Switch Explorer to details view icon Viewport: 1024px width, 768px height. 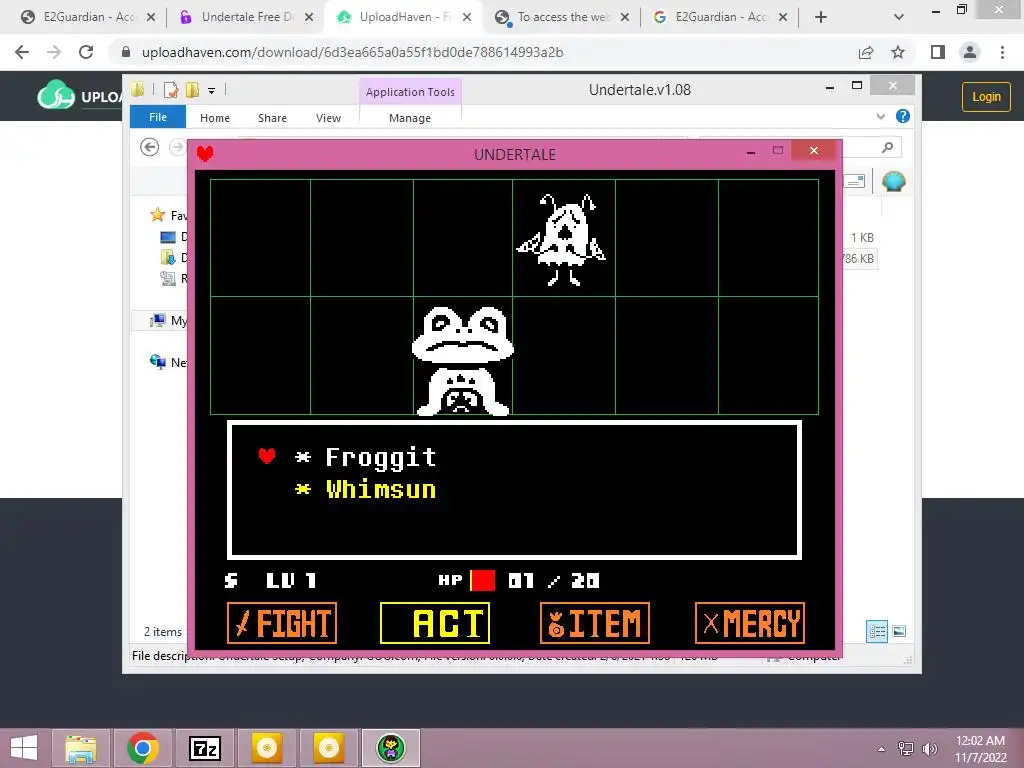(x=876, y=632)
